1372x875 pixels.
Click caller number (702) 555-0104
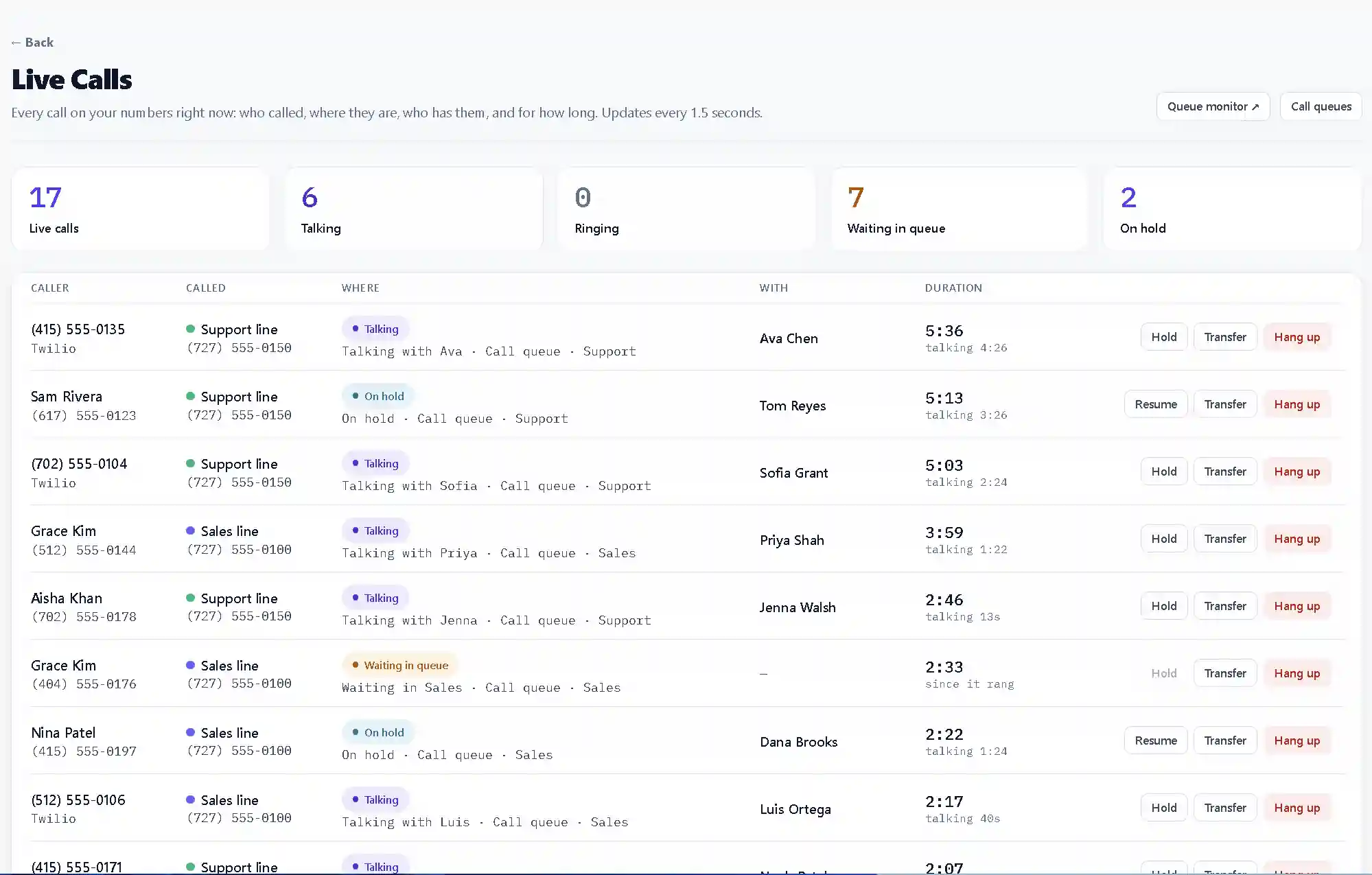[79, 464]
